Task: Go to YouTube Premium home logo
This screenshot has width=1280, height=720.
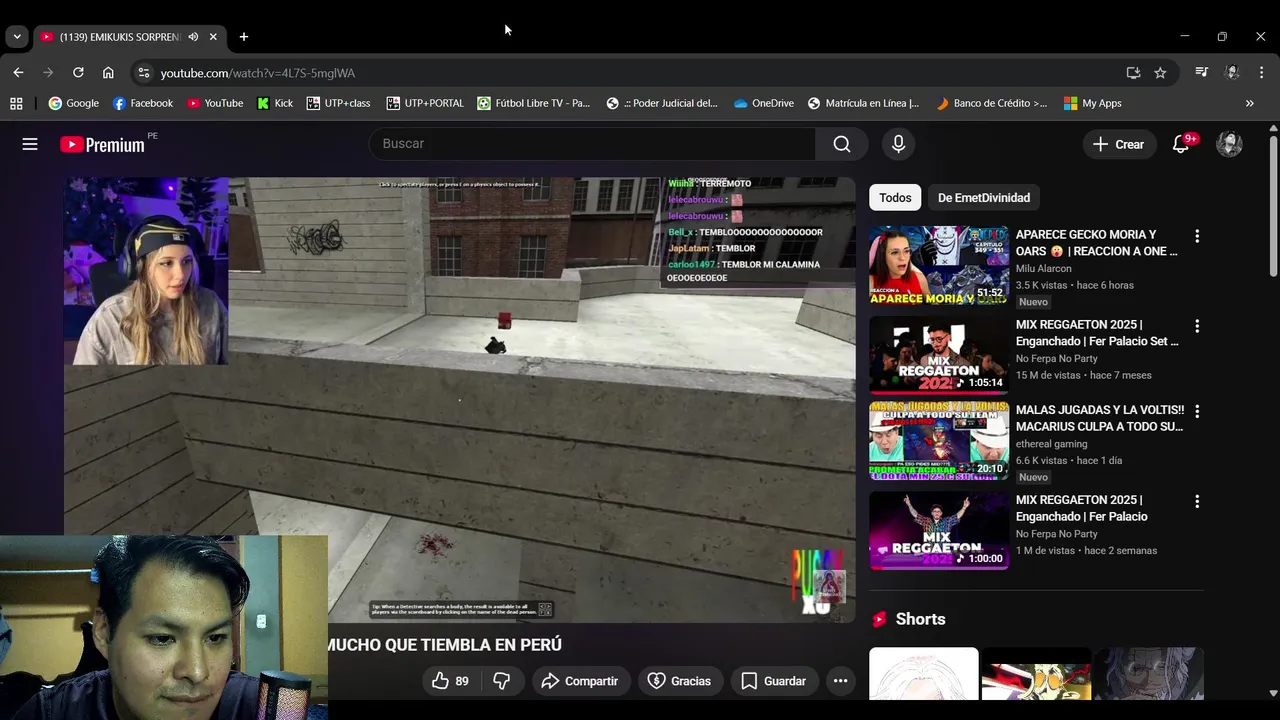Action: click(102, 144)
